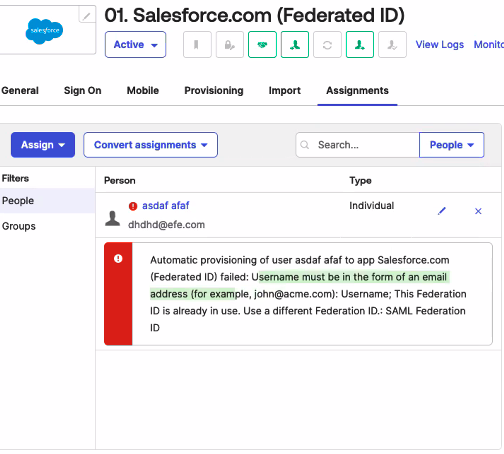Screen dimensions: 504x454
Task: Click the app title 01. Salesforce.com (Federated ID)
Action: point(255,15)
